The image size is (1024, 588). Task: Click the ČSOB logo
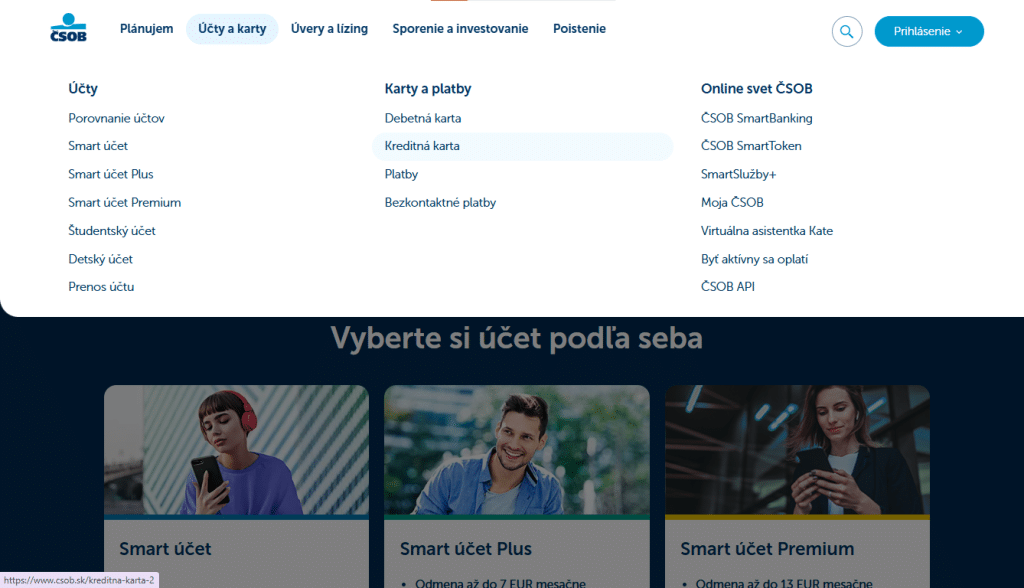pyautogui.click(x=68, y=29)
